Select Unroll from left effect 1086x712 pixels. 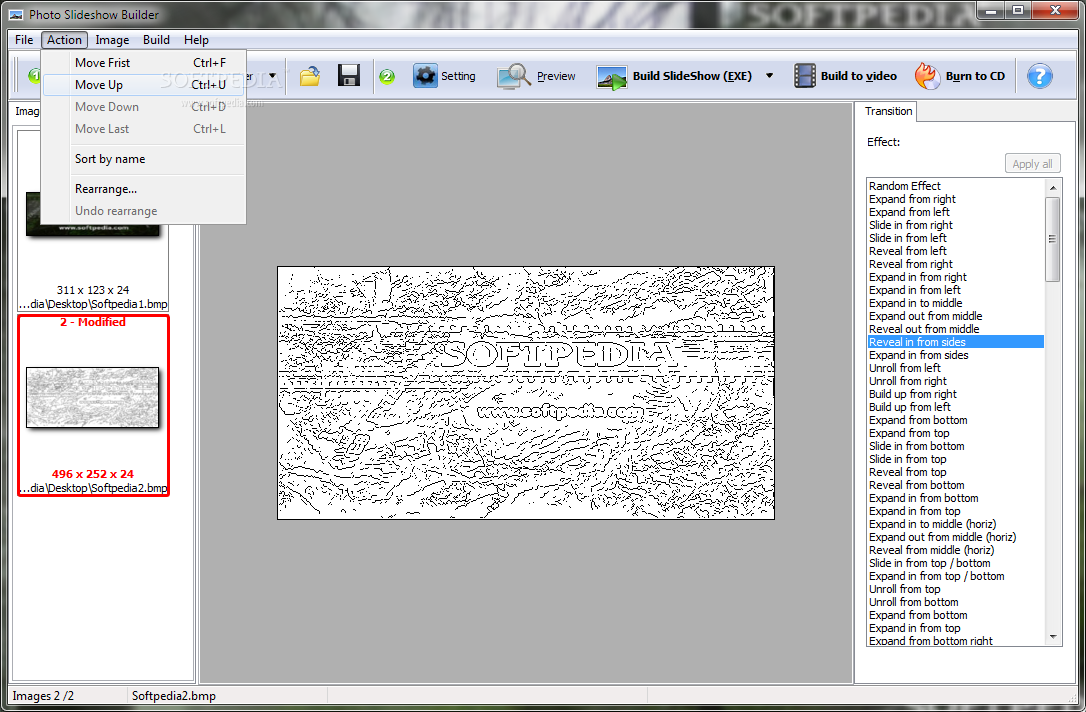955,368
